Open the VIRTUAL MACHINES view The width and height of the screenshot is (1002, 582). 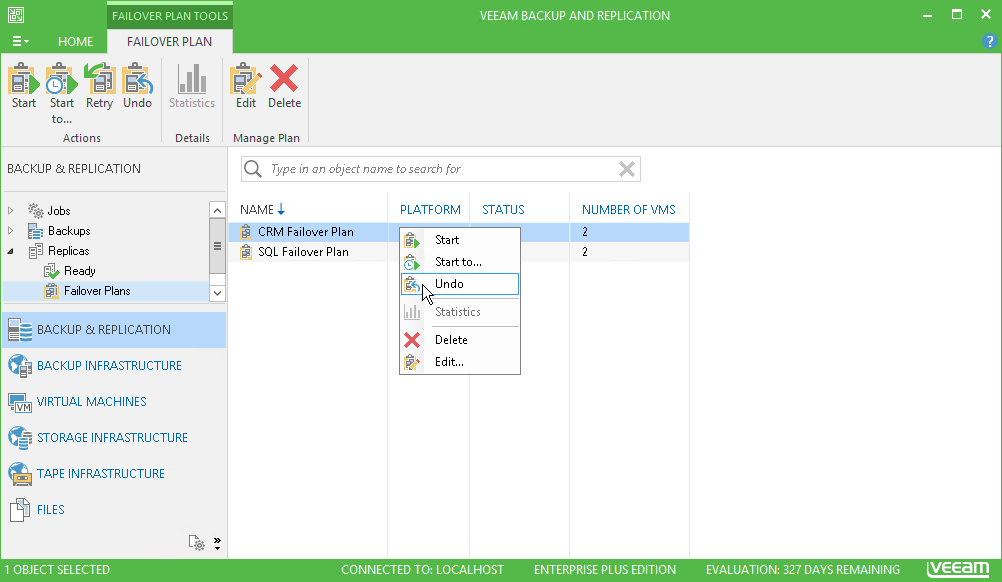(91, 401)
